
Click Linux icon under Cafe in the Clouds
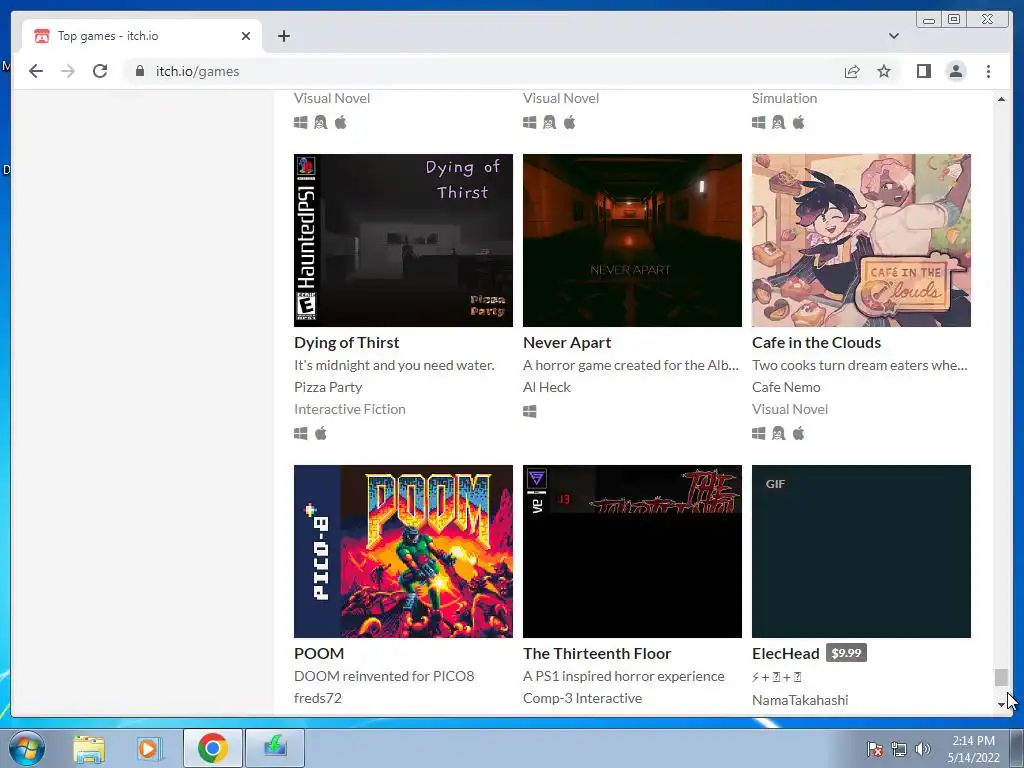(778, 434)
